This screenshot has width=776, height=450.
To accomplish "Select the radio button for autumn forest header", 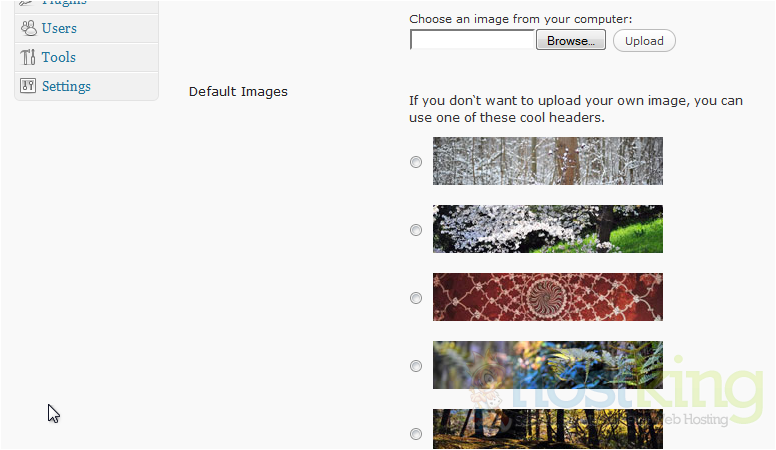I will tap(416, 434).
